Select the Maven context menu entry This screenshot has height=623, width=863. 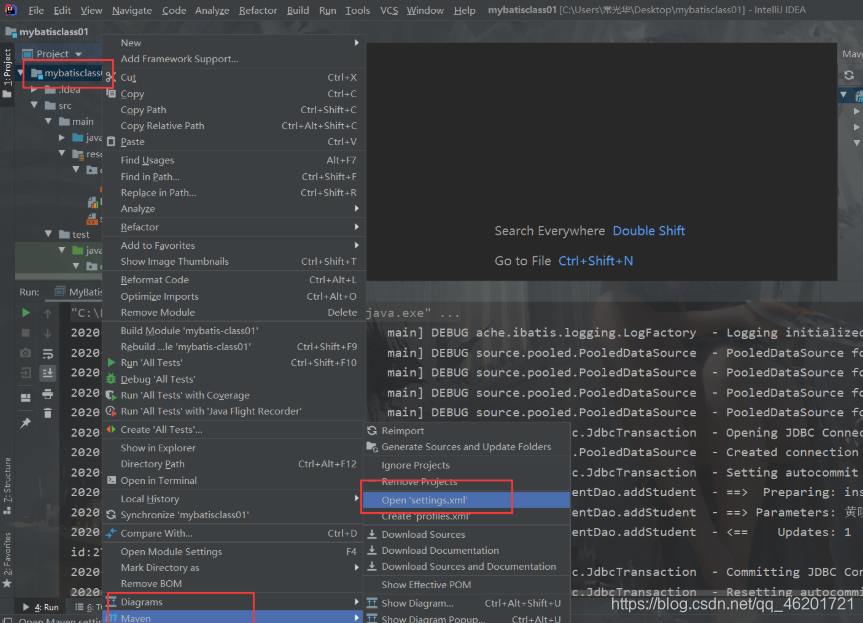coord(234,619)
